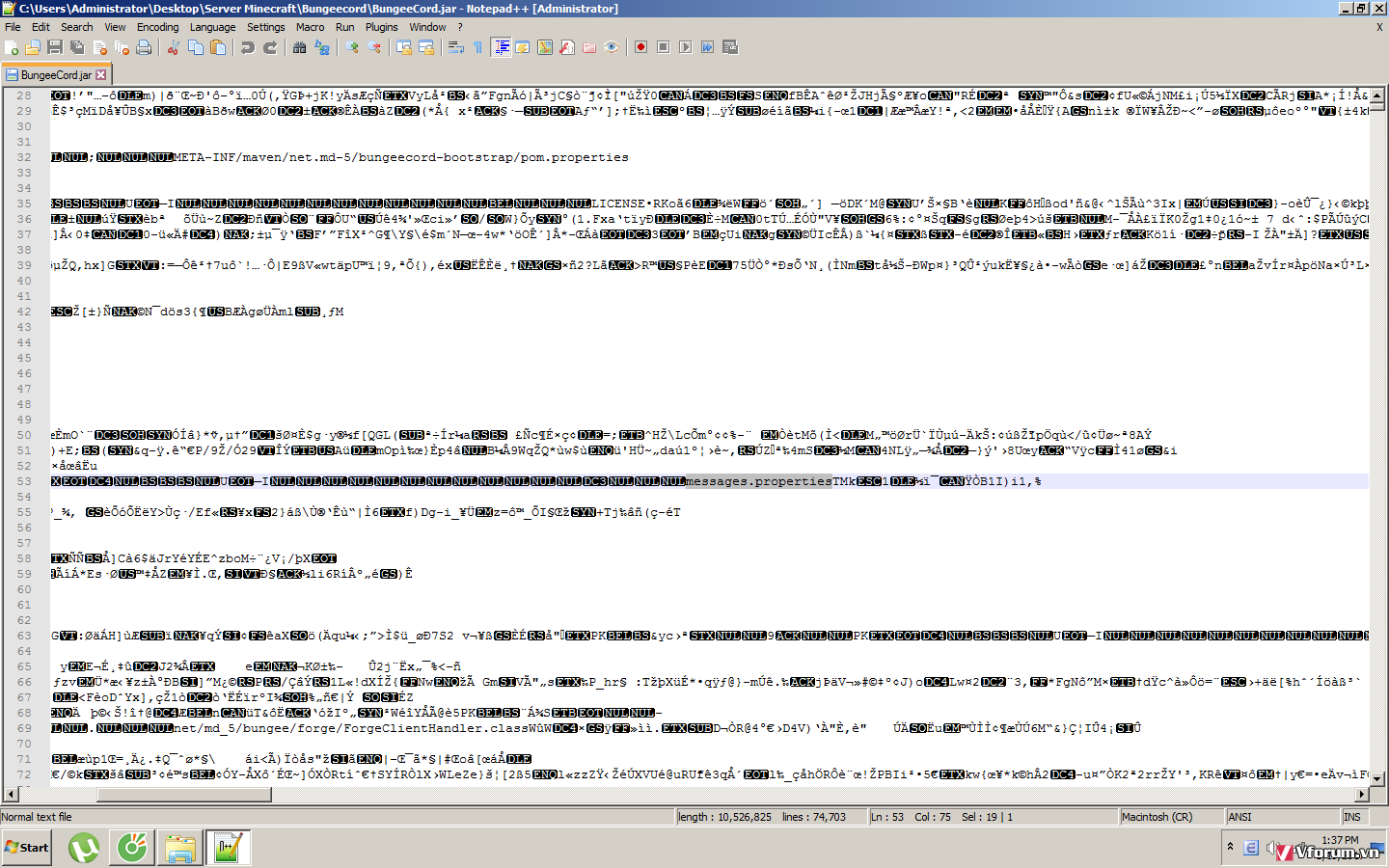The height and width of the screenshot is (868, 1389).
Task: Open the View menu
Action: tap(115, 27)
